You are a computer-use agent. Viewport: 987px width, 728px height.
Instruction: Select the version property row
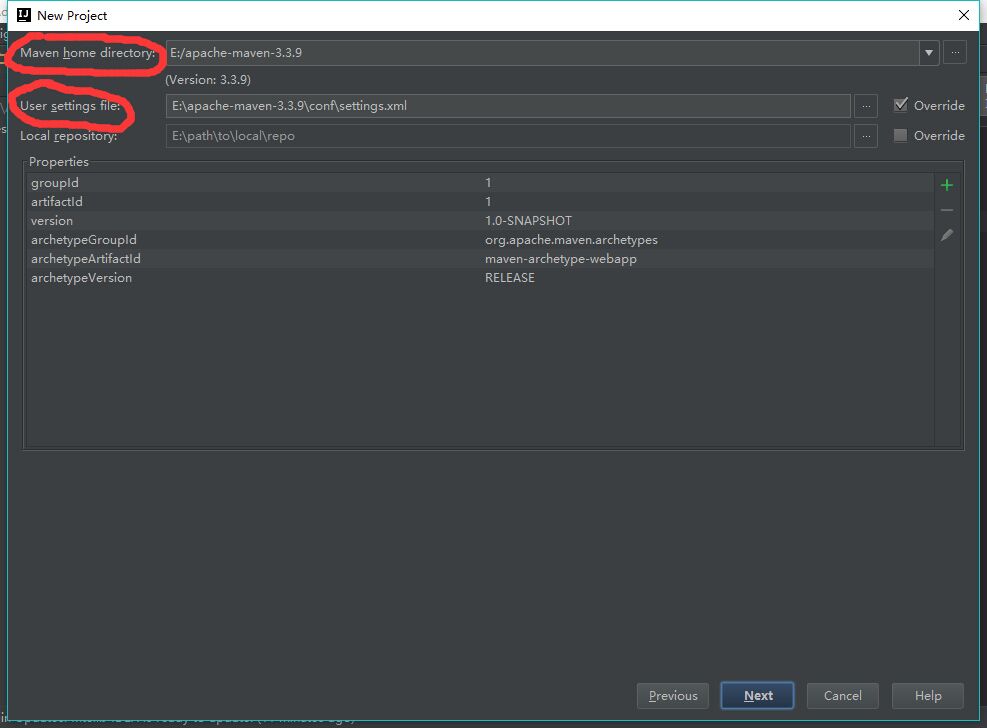click(x=480, y=221)
